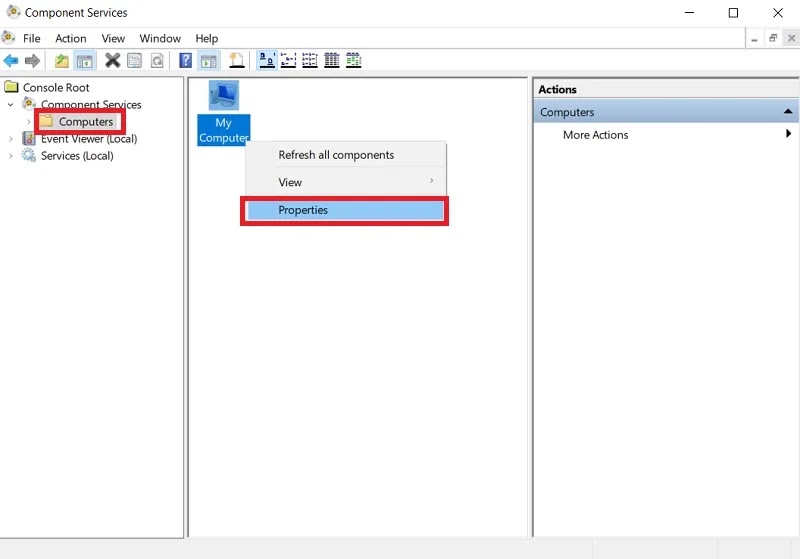Screen dimensions: 800x559
Task: Click the blue Help question-mark icon
Action: [186, 60]
